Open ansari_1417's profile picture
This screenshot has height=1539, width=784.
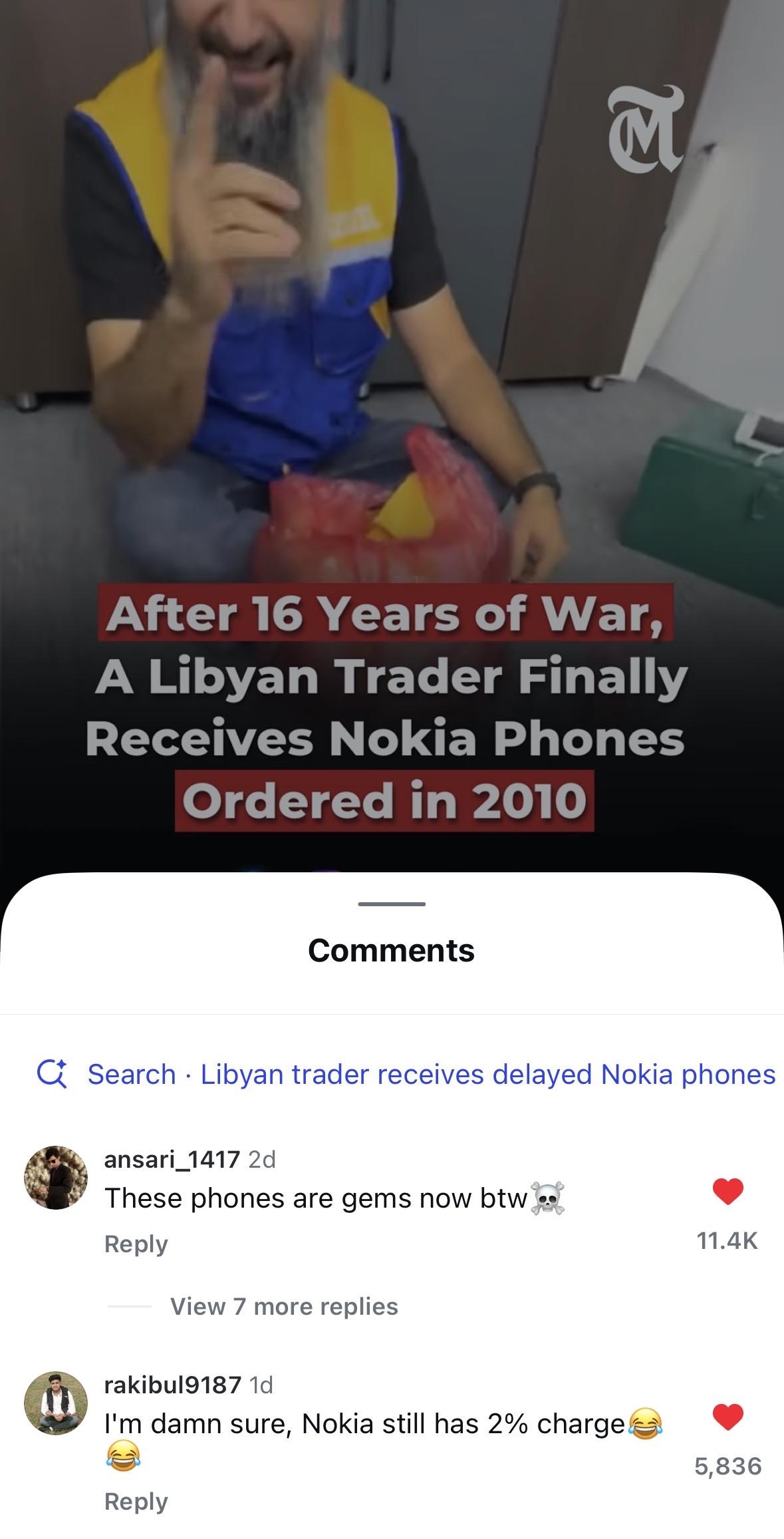[56, 1178]
